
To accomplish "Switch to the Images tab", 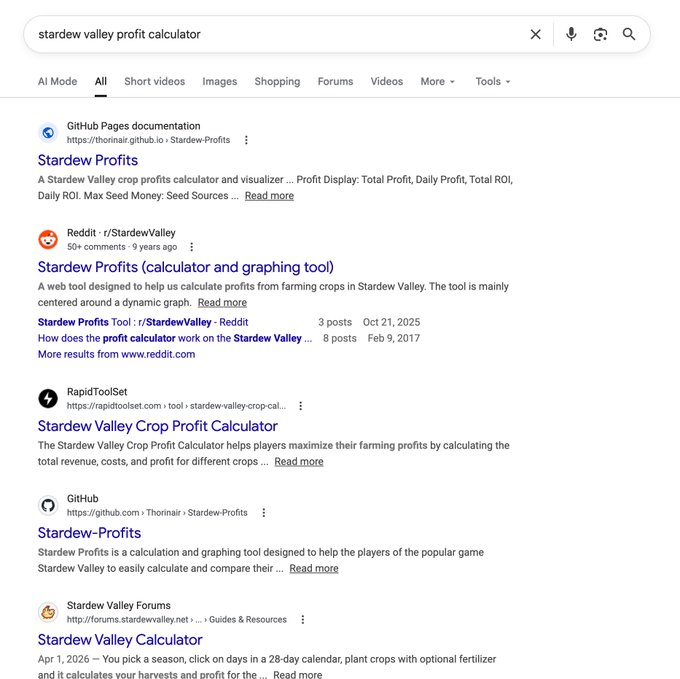I will click(x=219, y=82).
